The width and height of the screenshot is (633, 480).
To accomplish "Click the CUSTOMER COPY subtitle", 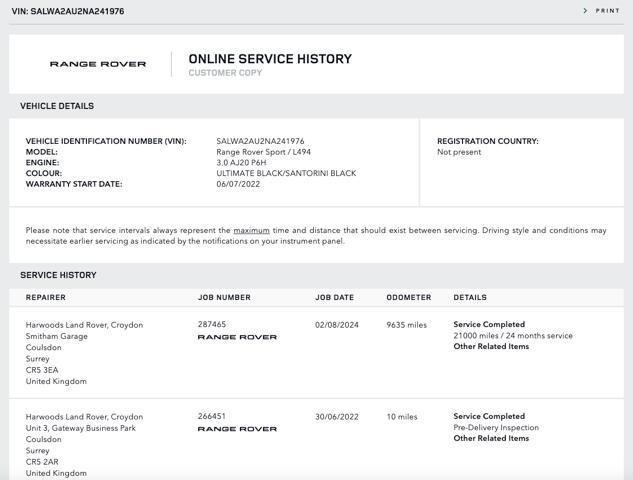I will click(x=225, y=73).
